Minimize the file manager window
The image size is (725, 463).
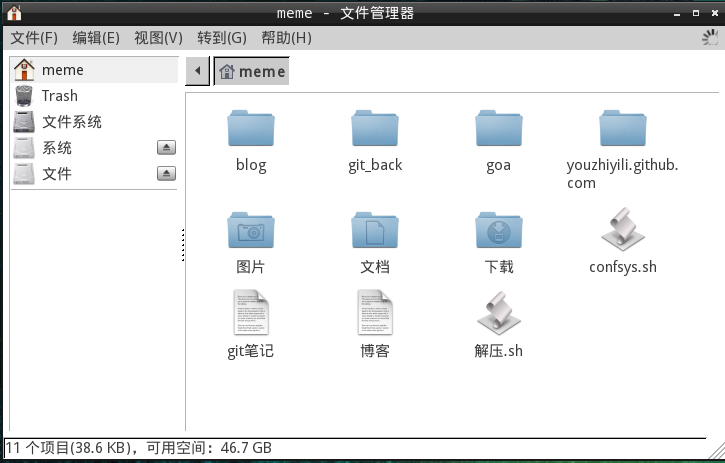point(677,13)
